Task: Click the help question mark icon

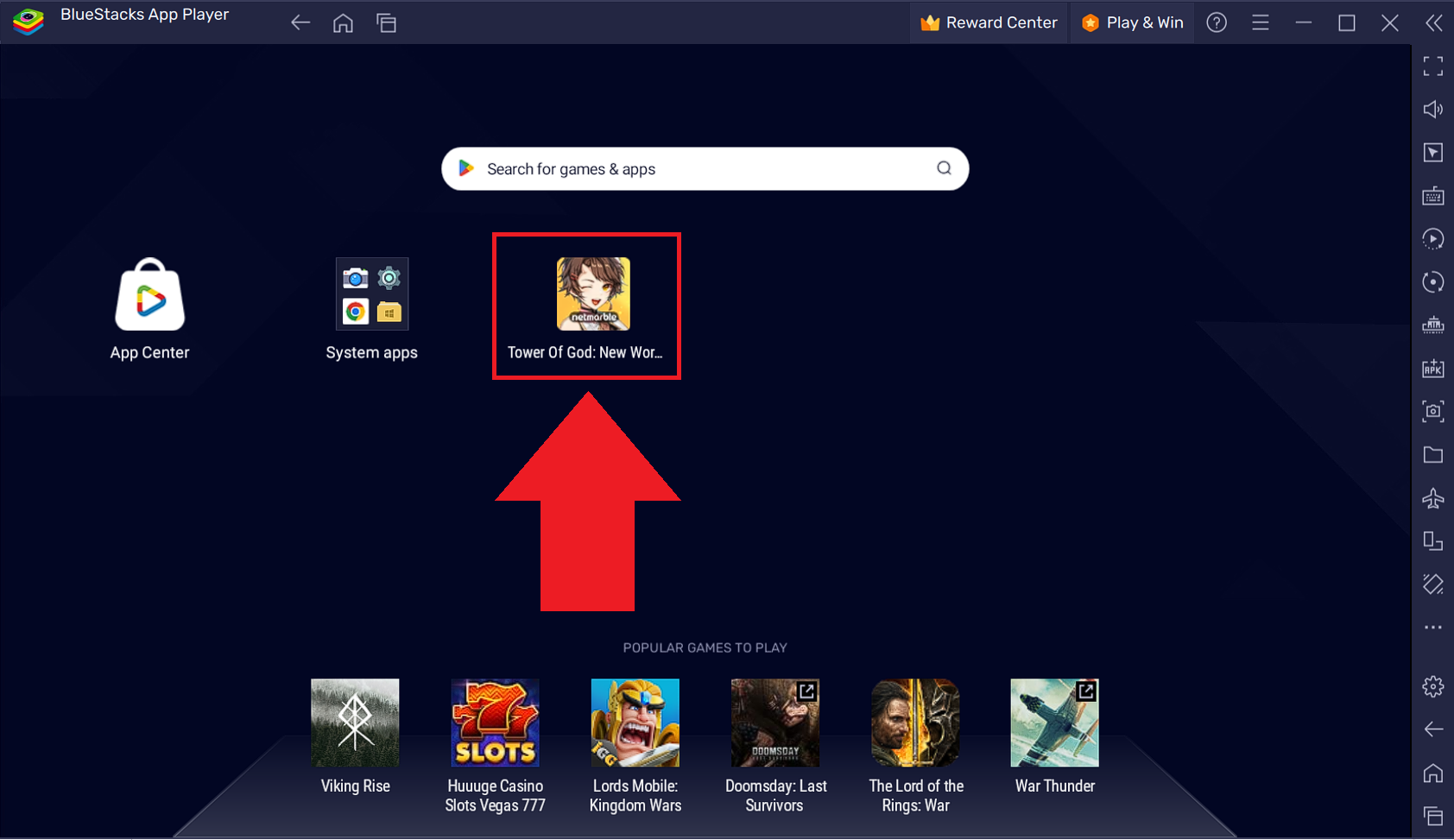Action: coord(1217,23)
